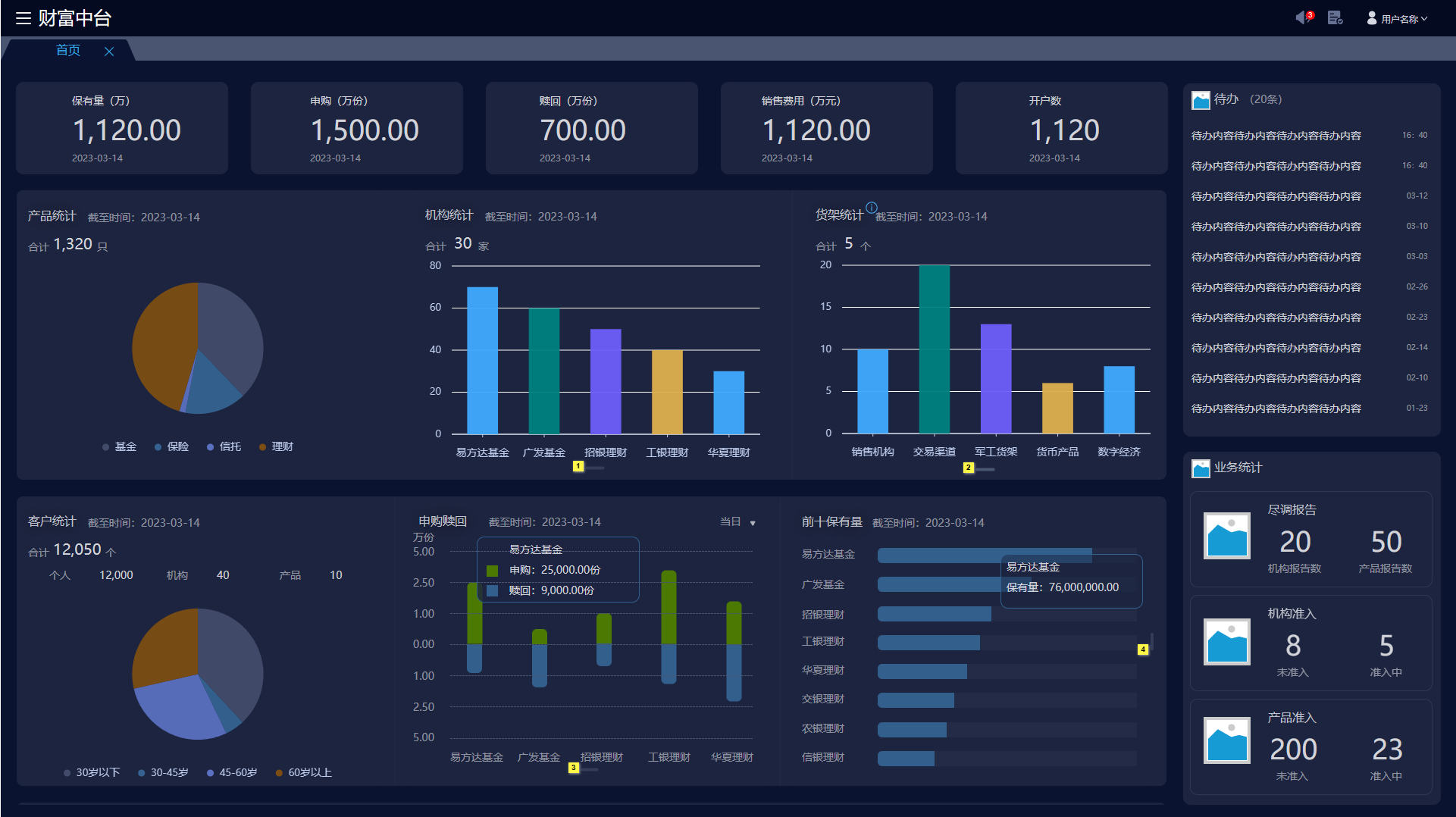Expand the 用户名称 user dropdown
This screenshot has width=1456, height=817.
pyautogui.click(x=1404, y=19)
